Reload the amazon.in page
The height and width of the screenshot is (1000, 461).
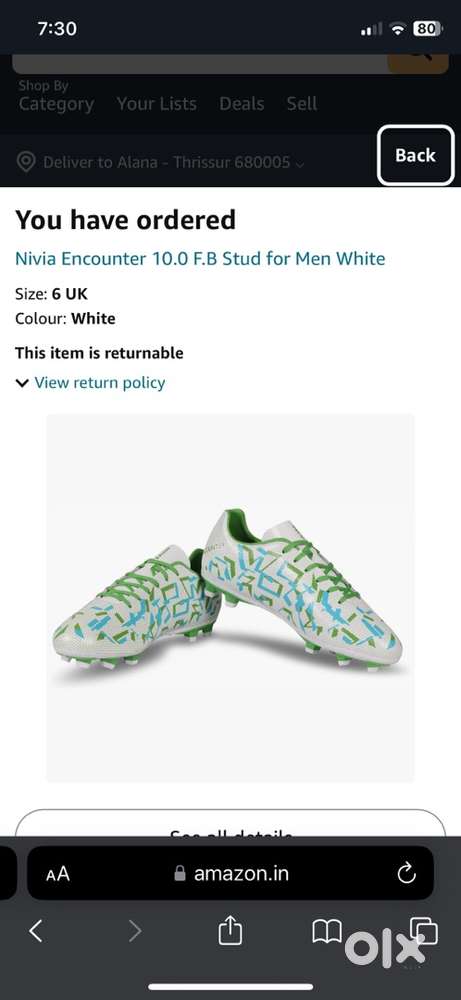(406, 874)
